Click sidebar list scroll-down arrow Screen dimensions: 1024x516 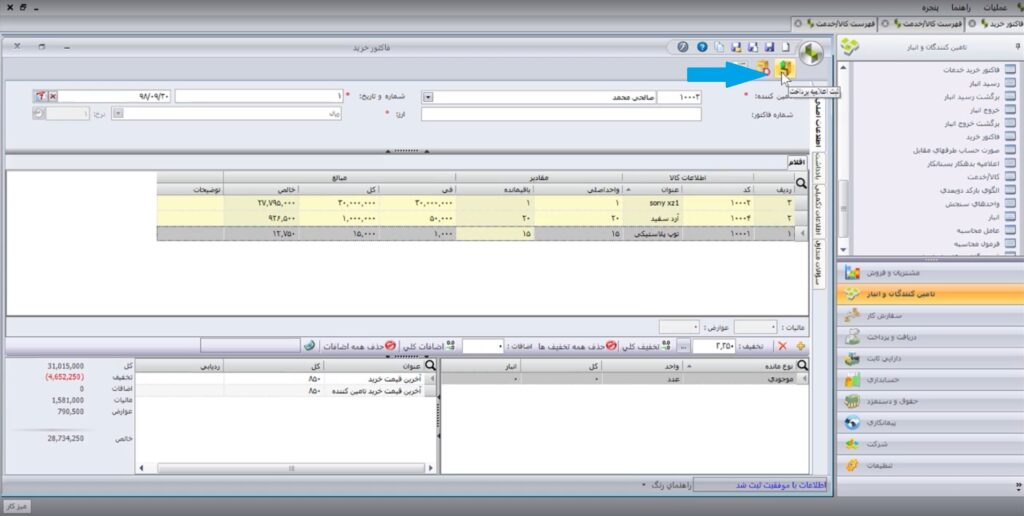pos(843,250)
